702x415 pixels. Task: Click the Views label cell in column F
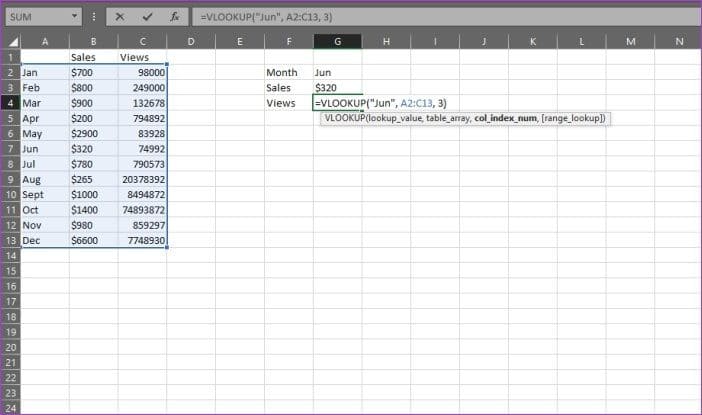pyautogui.click(x=289, y=103)
